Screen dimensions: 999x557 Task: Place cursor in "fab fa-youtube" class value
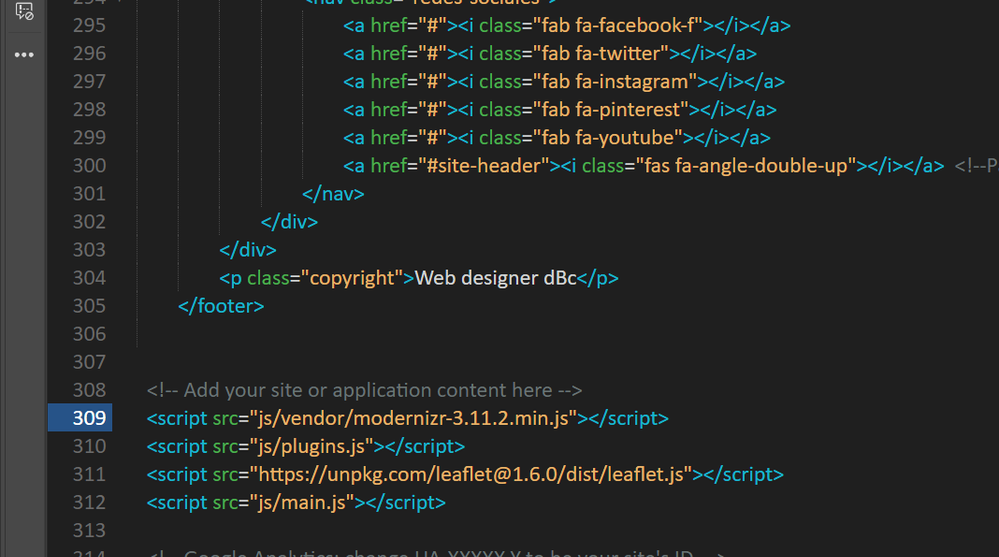pyautogui.click(x=607, y=138)
